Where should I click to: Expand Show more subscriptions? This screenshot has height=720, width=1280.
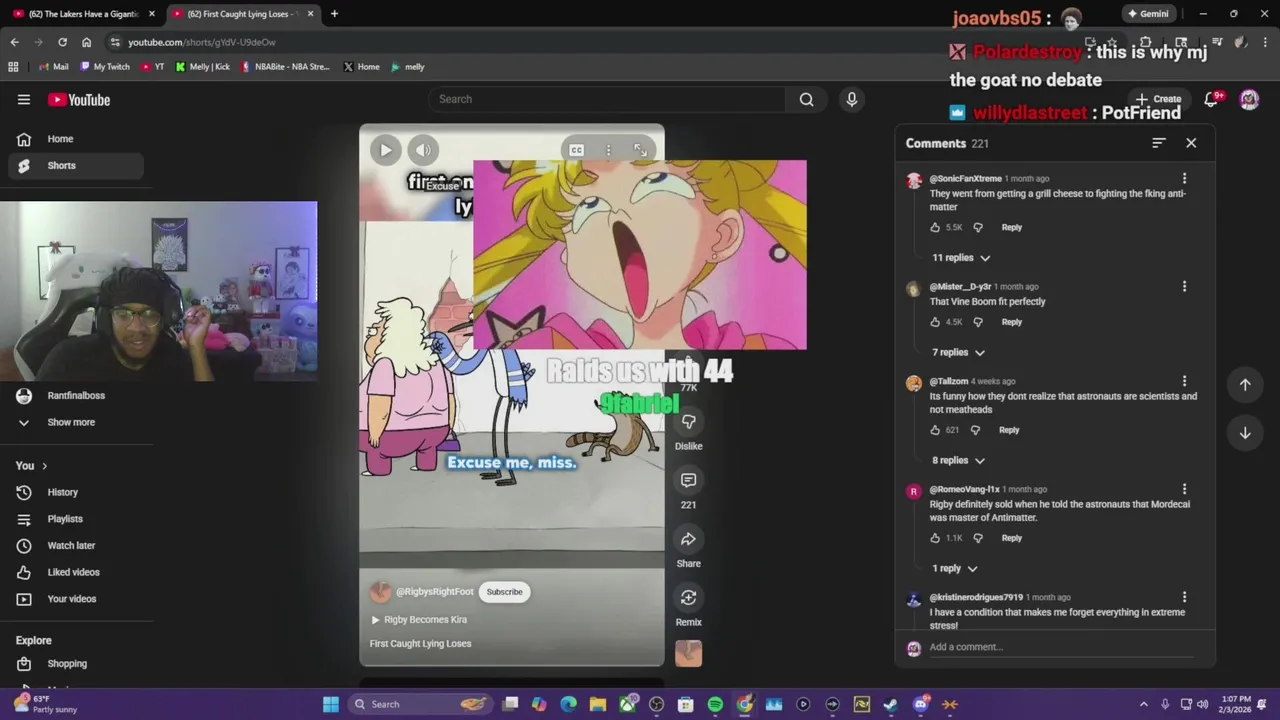point(76,422)
